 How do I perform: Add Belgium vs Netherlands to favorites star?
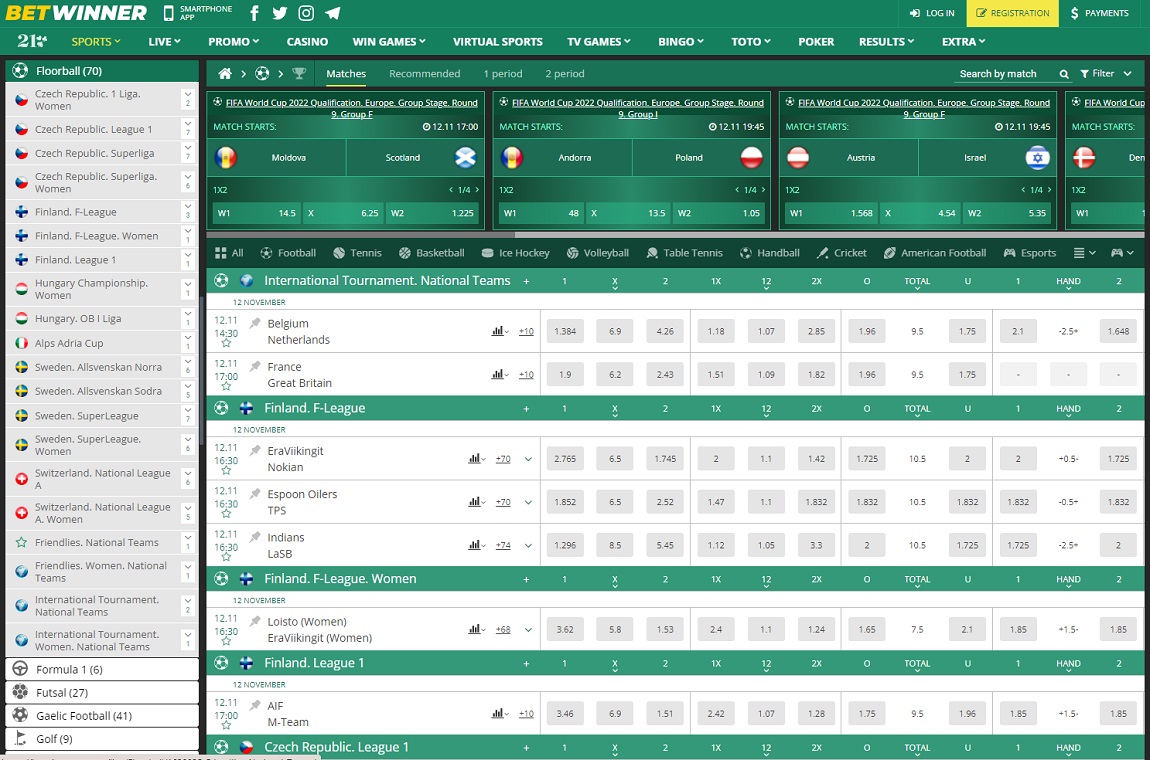(226, 343)
